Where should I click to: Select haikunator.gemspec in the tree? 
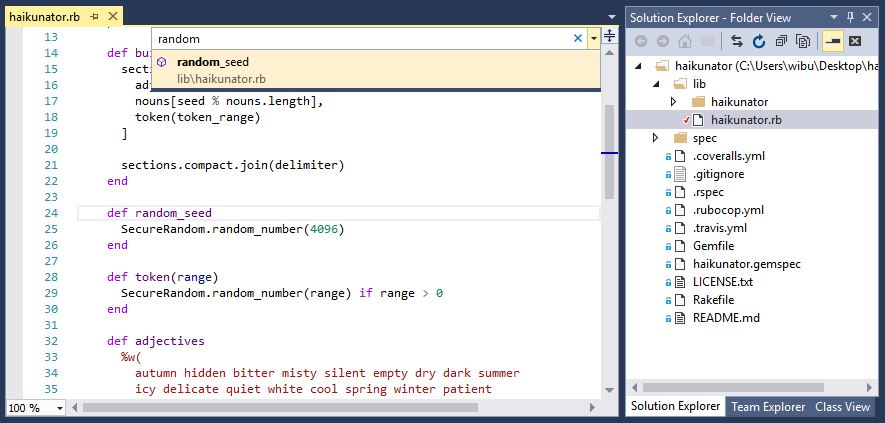click(747, 264)
